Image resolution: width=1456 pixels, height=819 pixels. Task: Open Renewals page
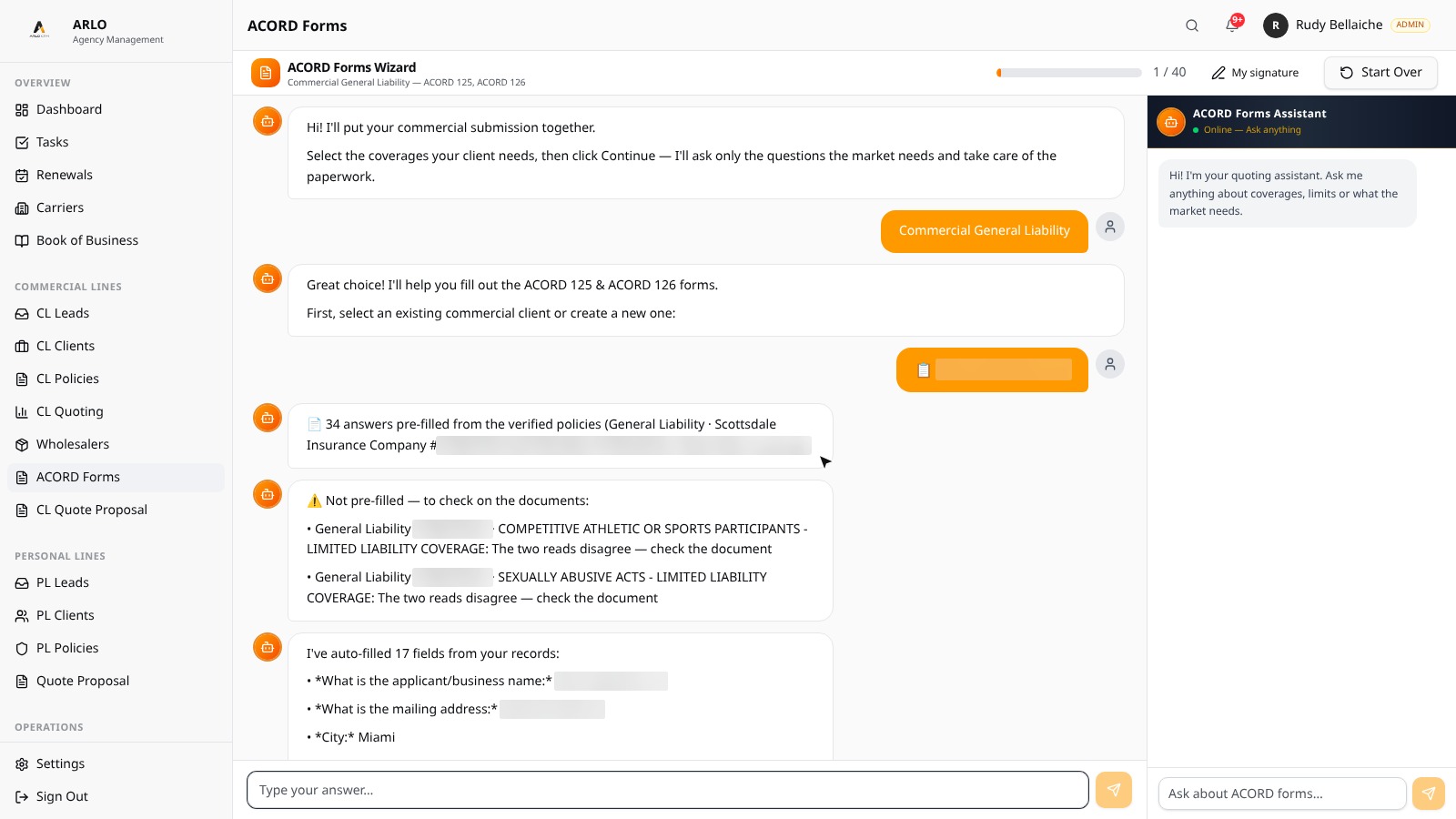coord(116,175)
